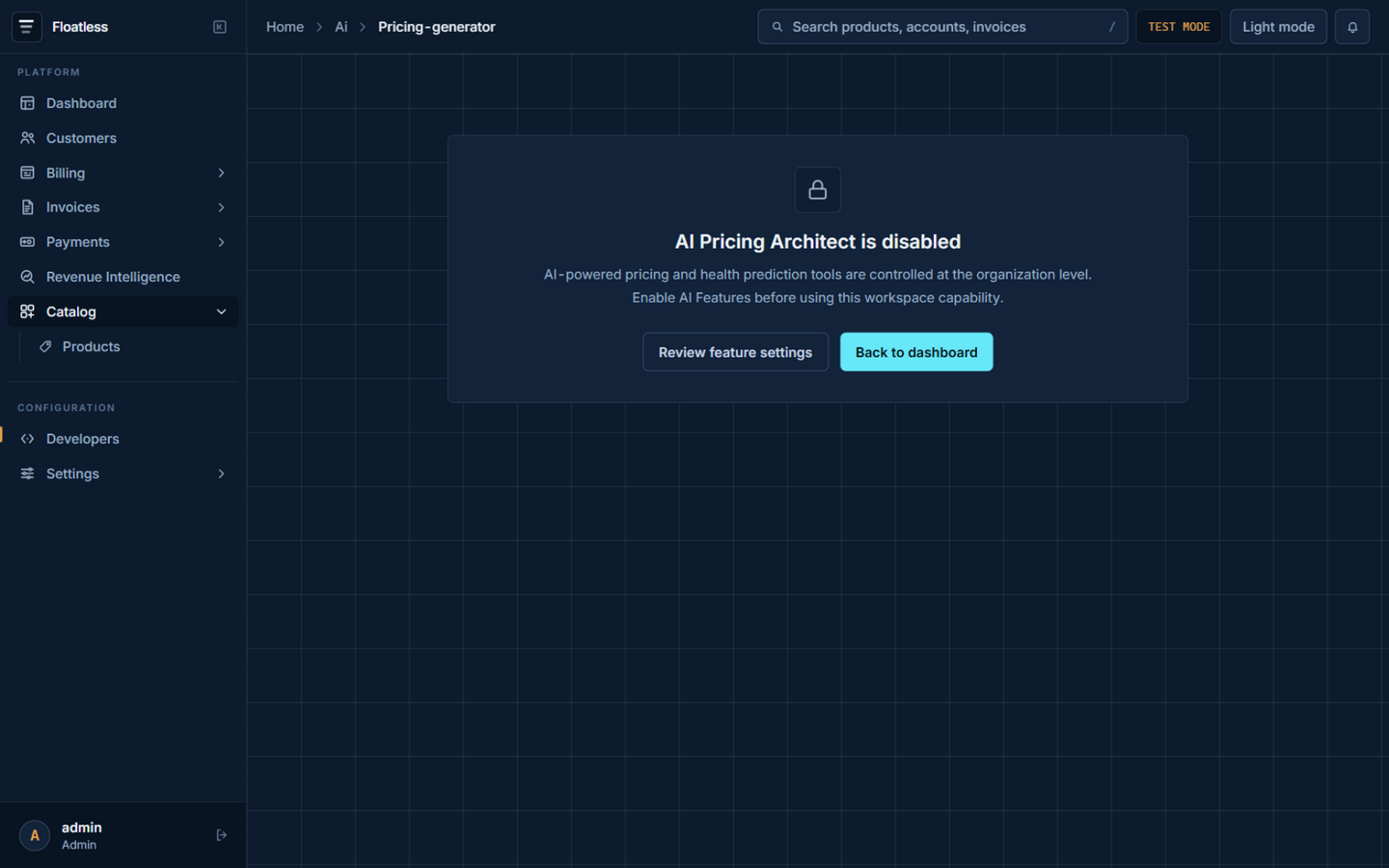Open the Developers menu item

123,439
